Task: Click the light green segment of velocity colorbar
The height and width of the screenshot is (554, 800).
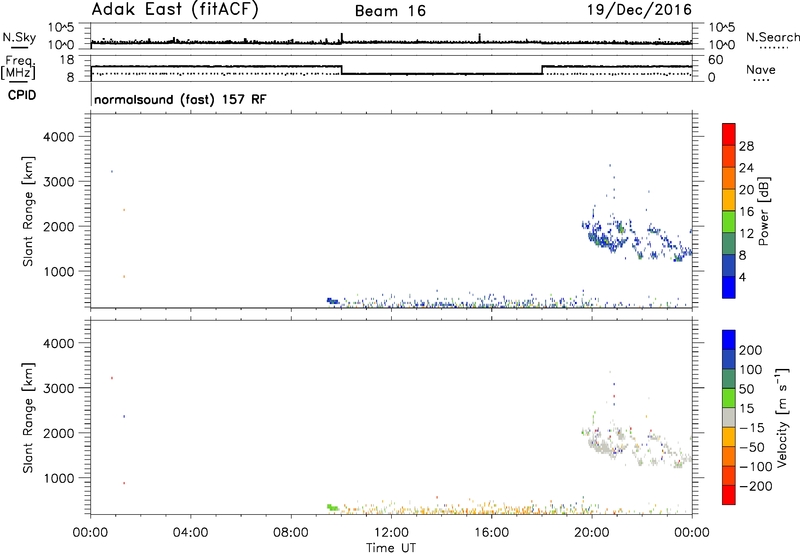Action: pos(729,398)
